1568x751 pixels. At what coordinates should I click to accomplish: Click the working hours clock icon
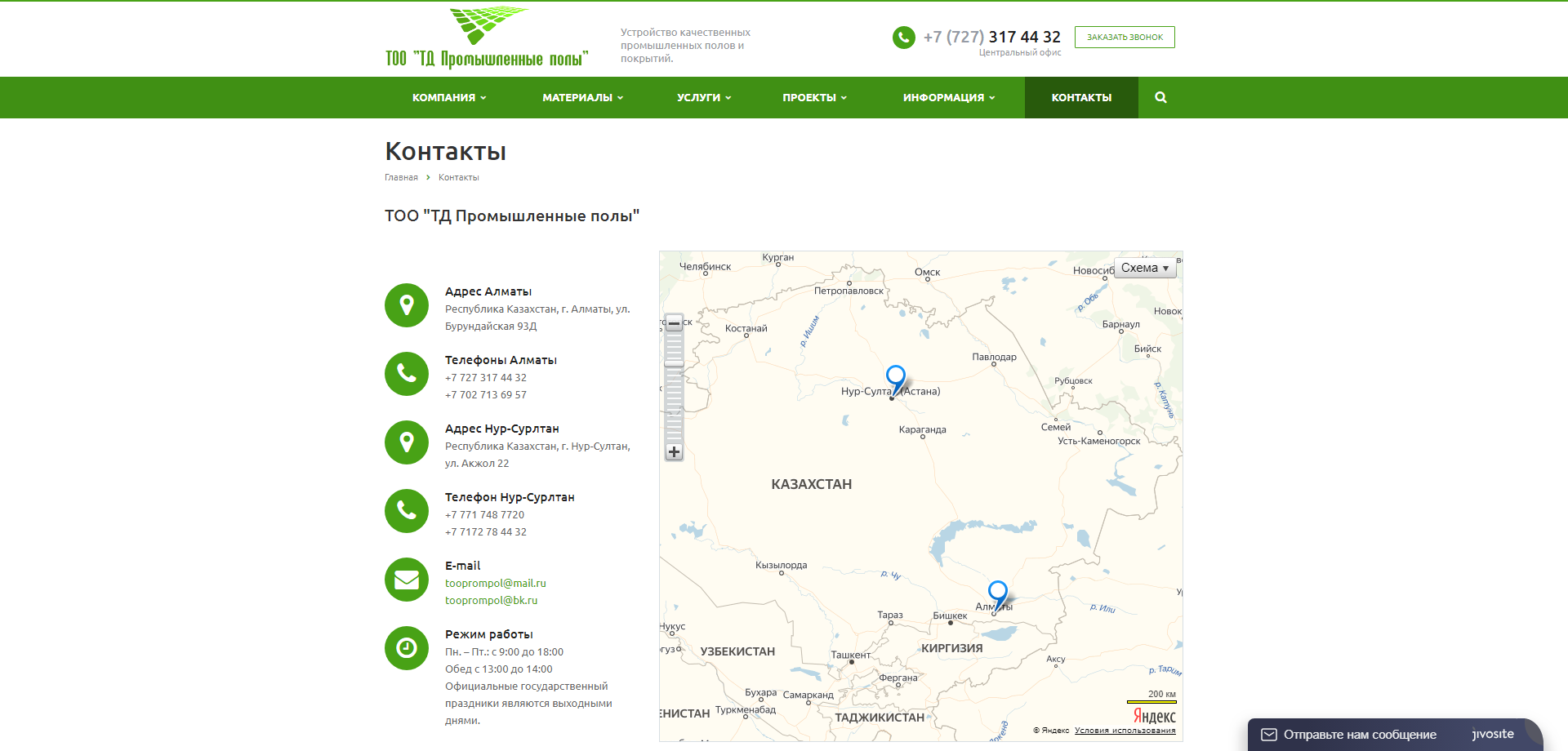407,648
